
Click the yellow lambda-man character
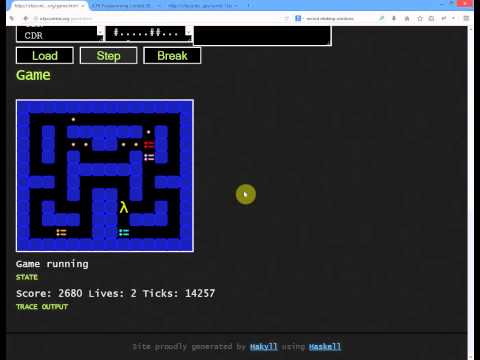coord(124,207)
